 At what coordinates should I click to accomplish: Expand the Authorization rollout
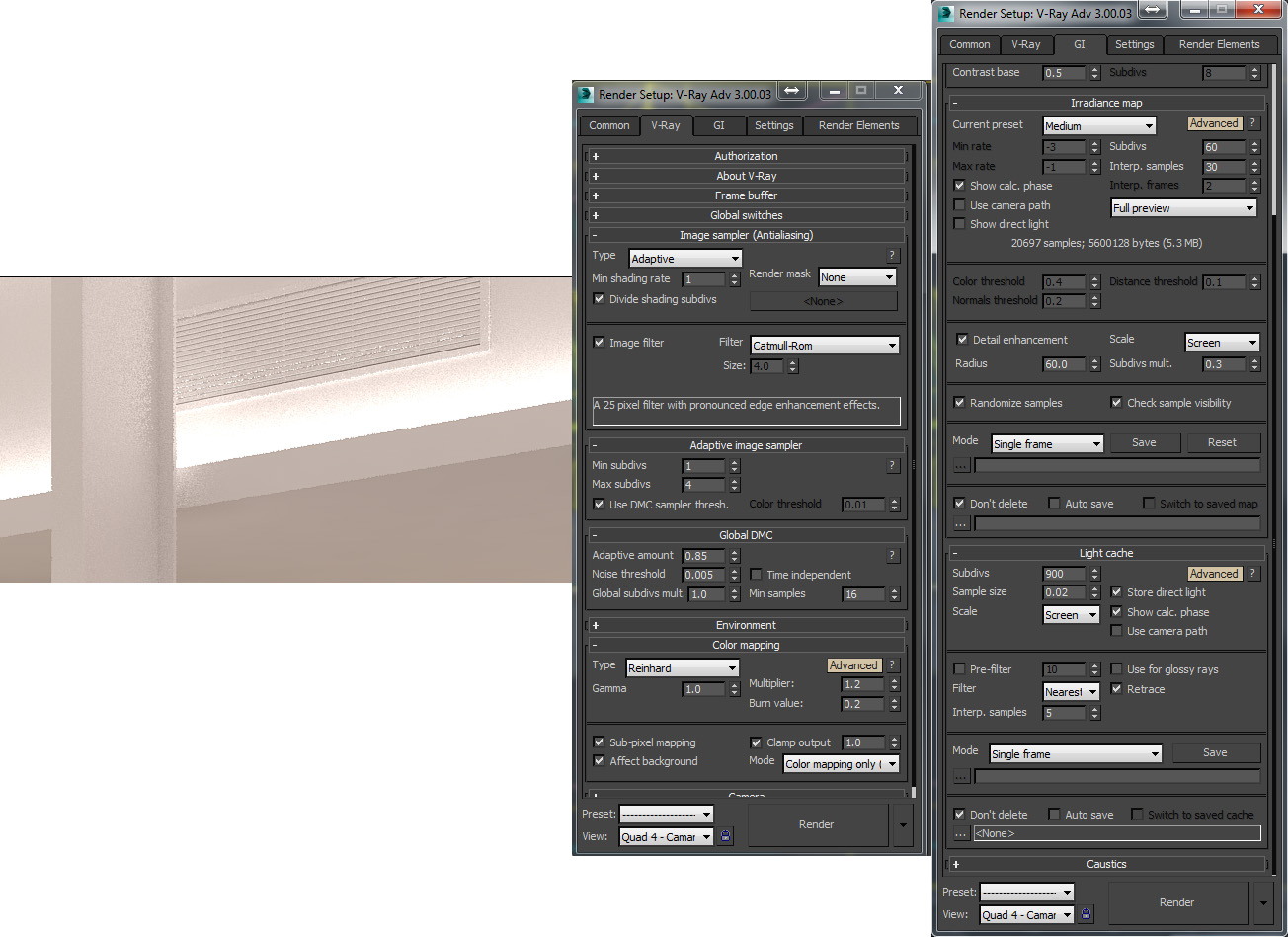click(x=746, y=156)
